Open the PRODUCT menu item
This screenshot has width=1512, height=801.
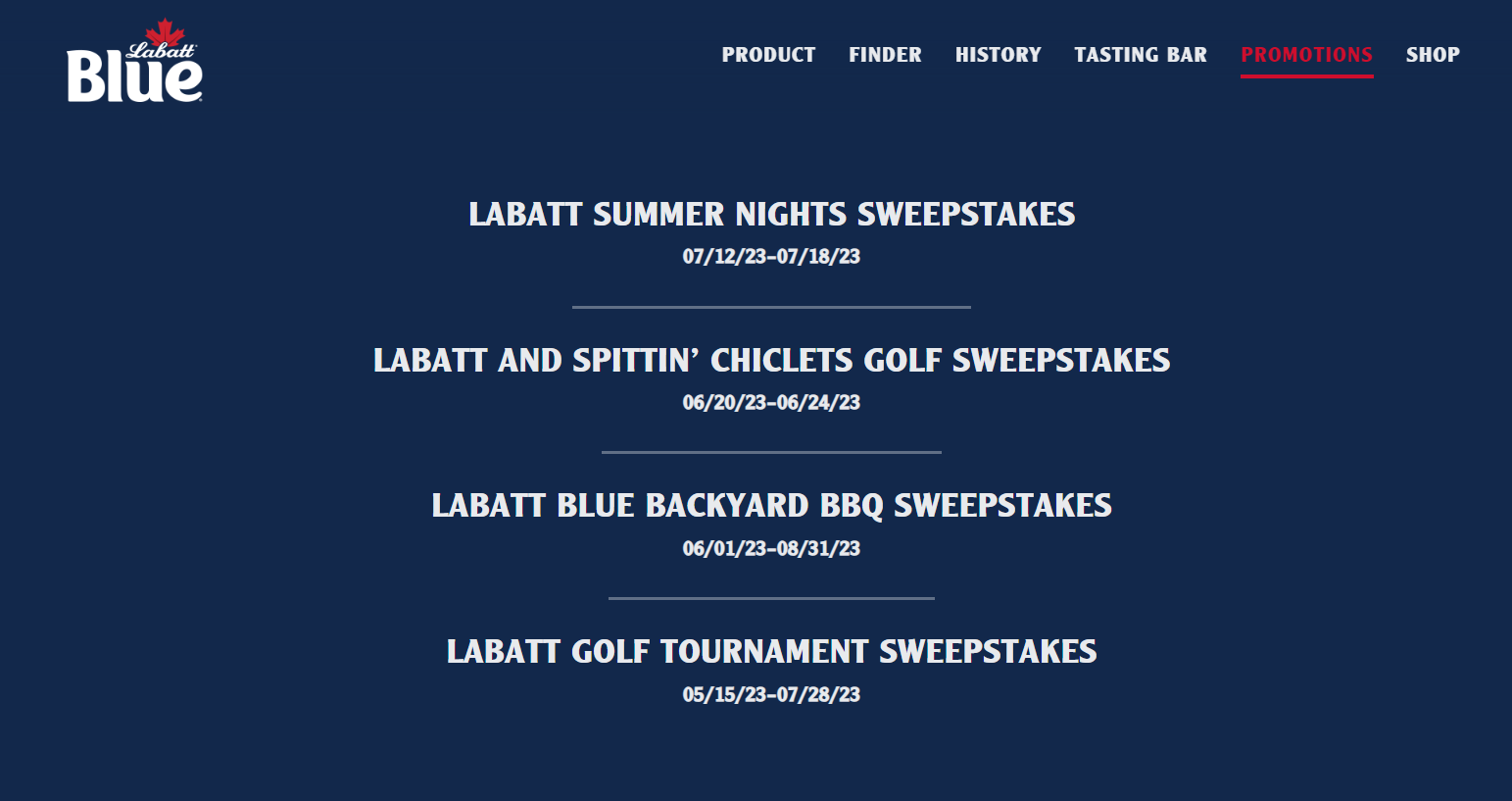tap(768, 55)
